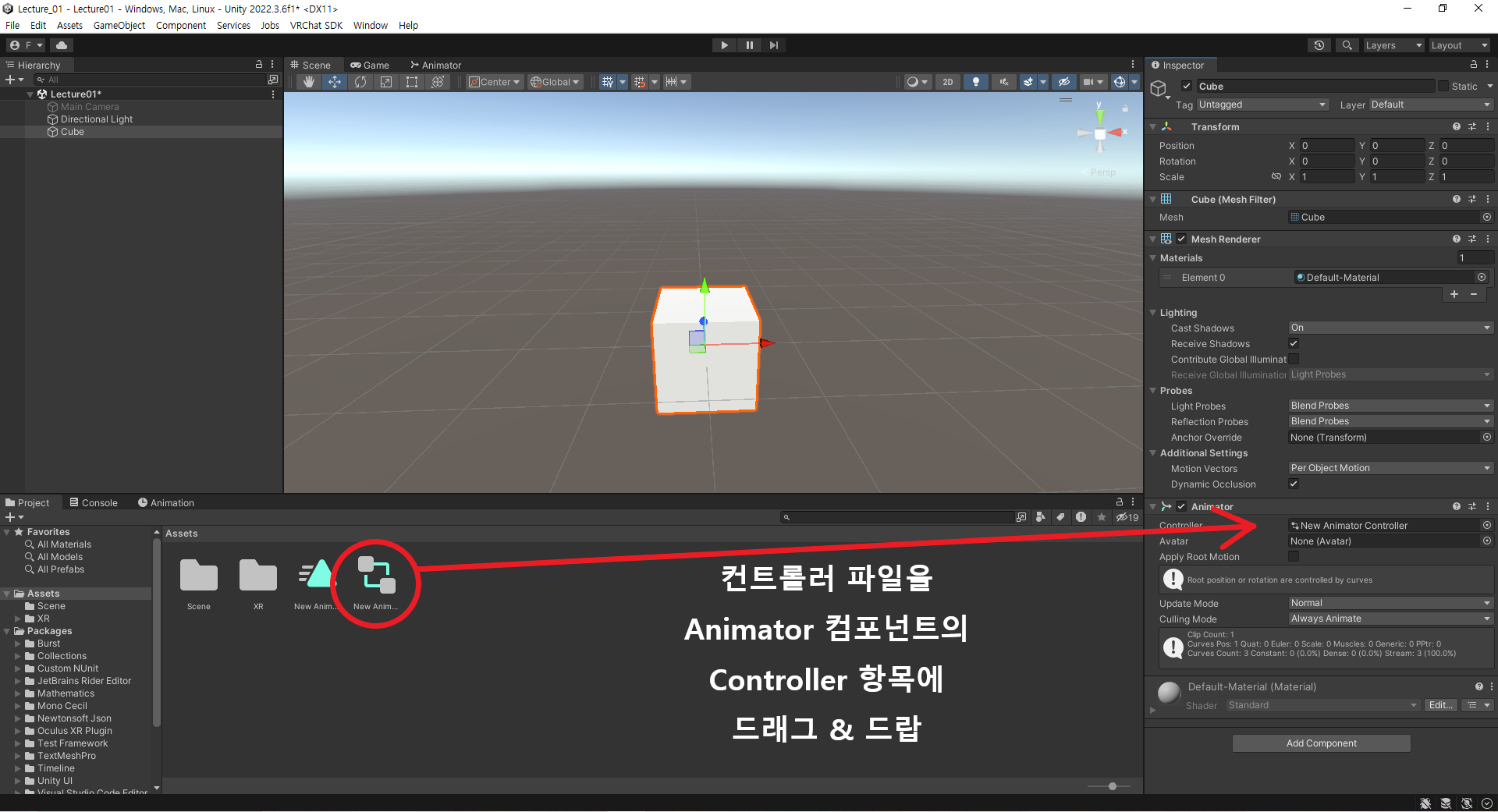The width and height of the screenshot is (1498, 812).
Task: Toggle Animator component enabled checkbox
Action: [1181, 507]
